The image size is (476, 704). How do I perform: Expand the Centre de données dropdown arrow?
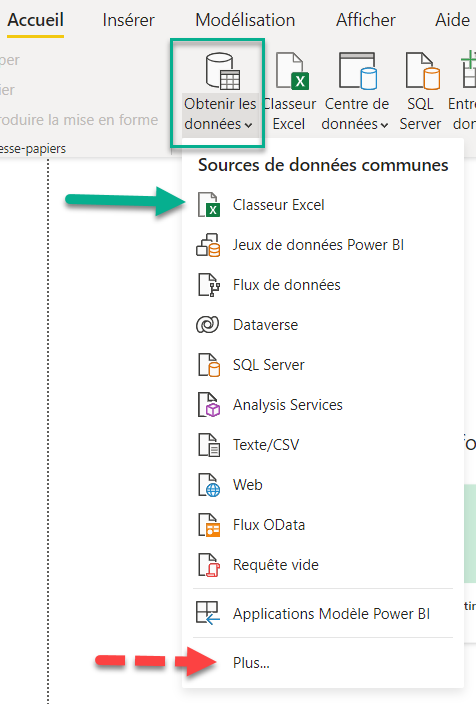(384, 125)
